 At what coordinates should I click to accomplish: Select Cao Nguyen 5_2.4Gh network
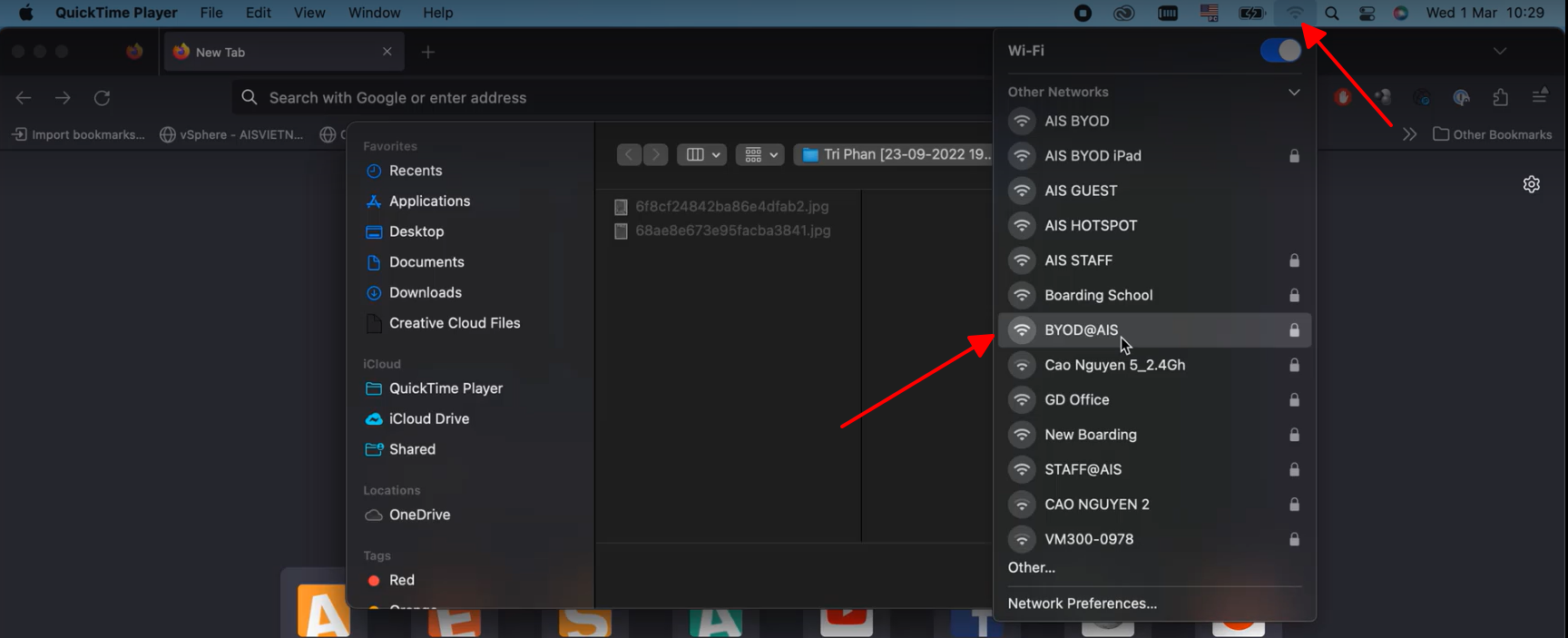click(x=1154, y=365)
